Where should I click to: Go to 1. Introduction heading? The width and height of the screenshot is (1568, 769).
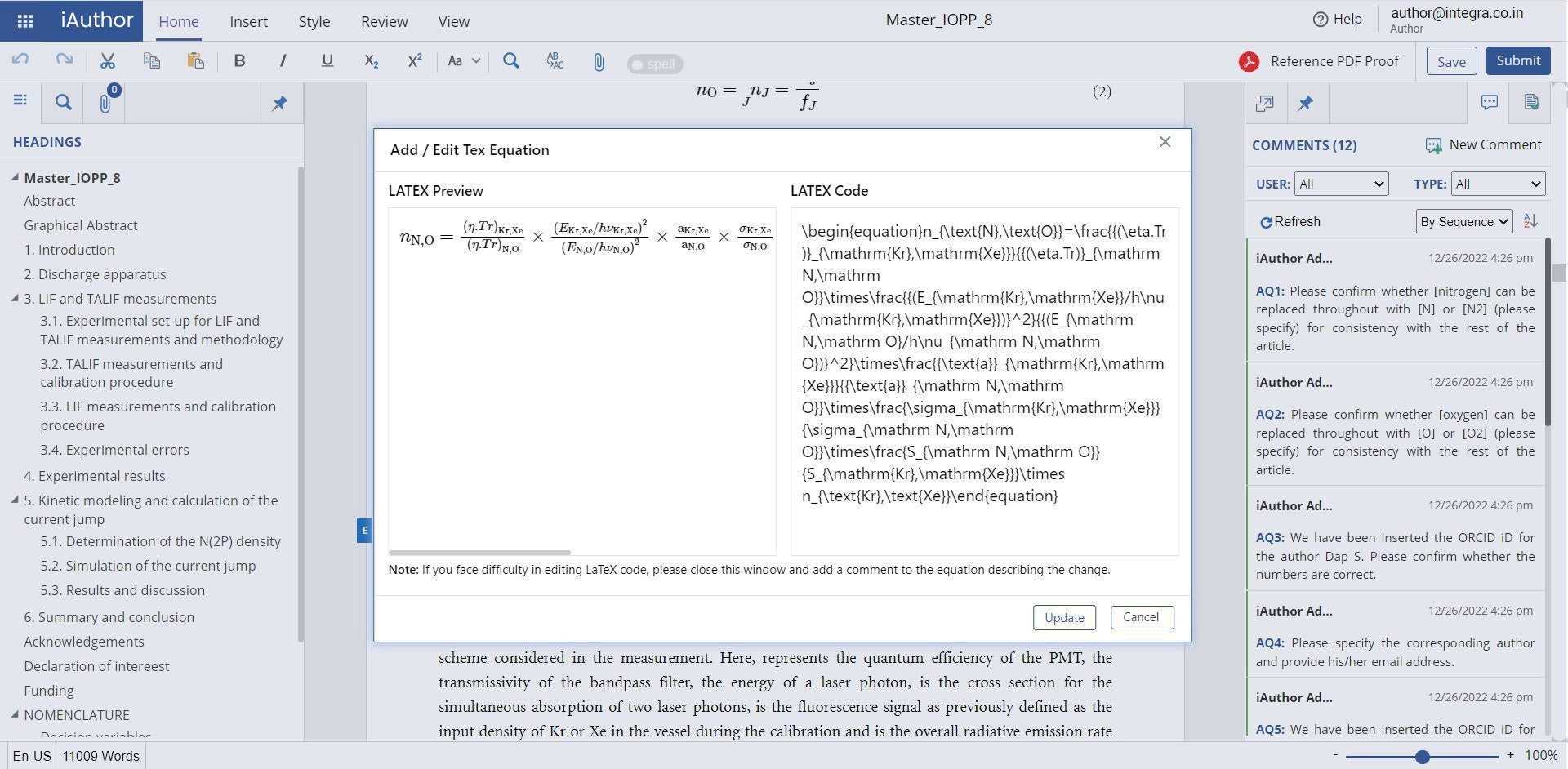[x=69, y=250]
